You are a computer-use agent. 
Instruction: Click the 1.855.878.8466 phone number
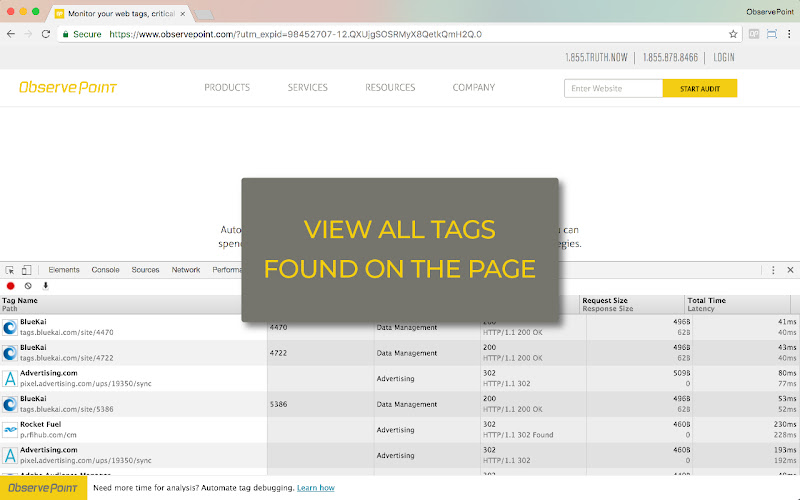(x=670, y=57)
